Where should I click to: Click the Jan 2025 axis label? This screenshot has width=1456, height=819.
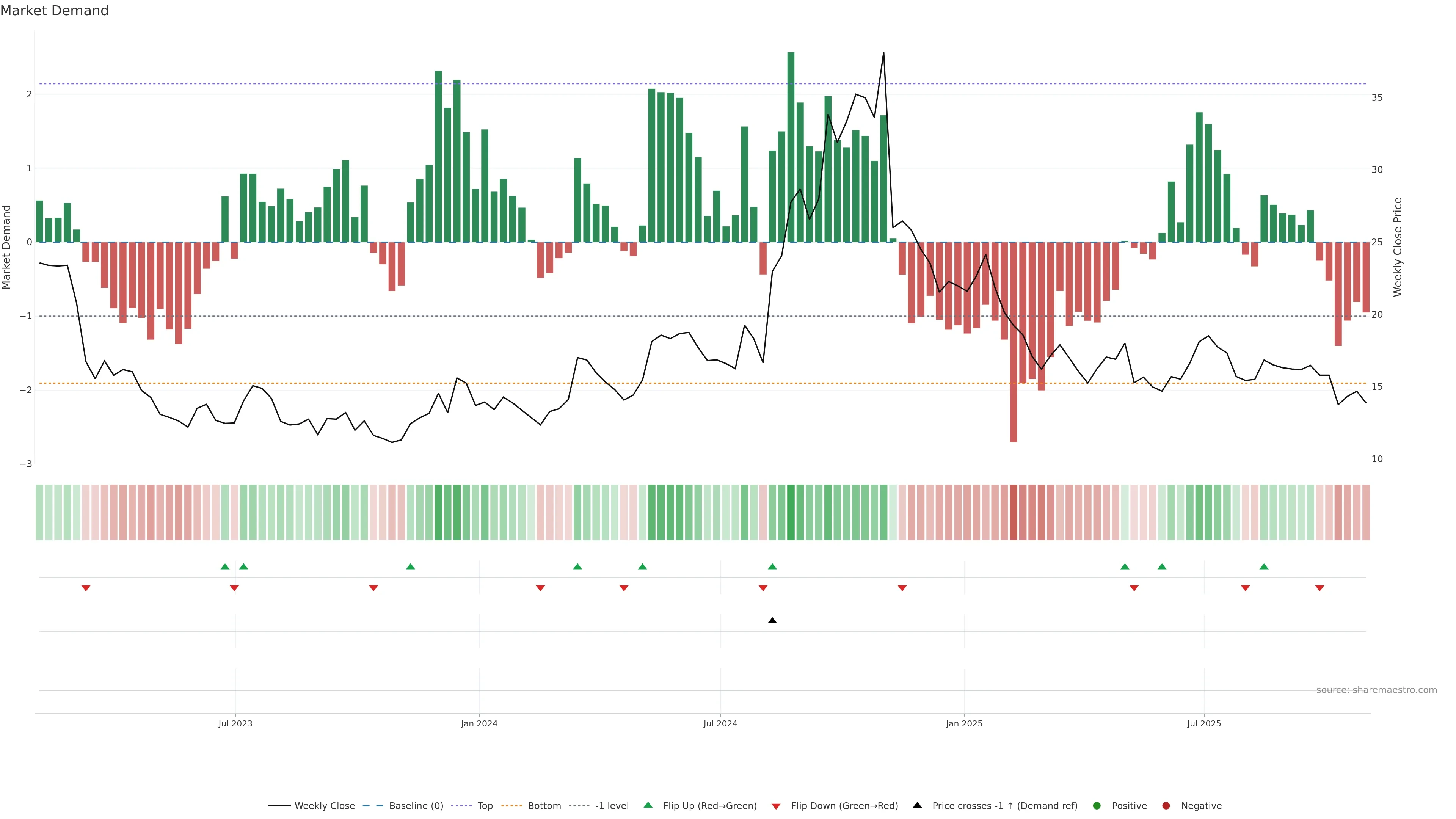click(964, 723)
